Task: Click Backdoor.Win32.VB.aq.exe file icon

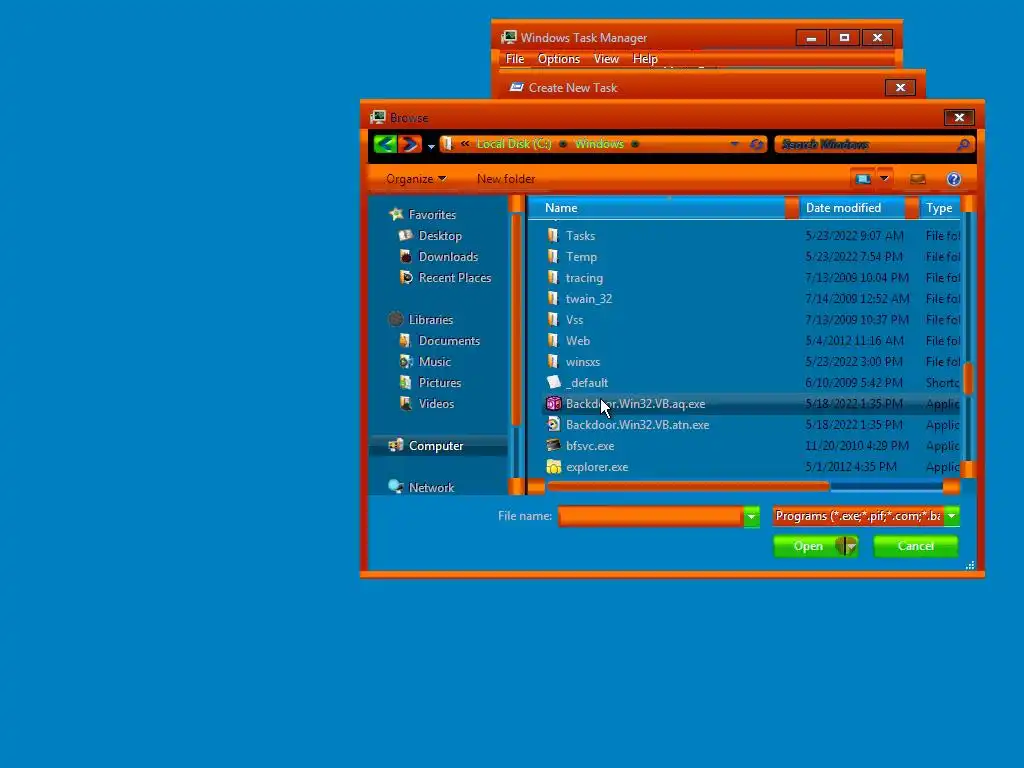Action: coord(553,404)
